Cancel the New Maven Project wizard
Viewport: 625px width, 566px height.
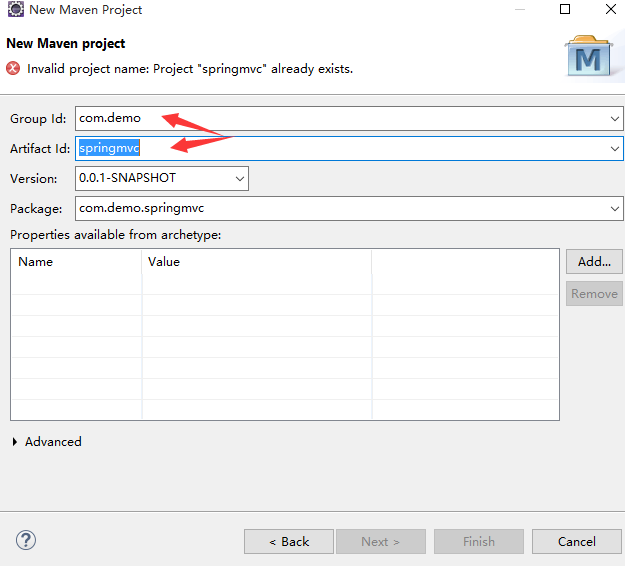[577, 542]
